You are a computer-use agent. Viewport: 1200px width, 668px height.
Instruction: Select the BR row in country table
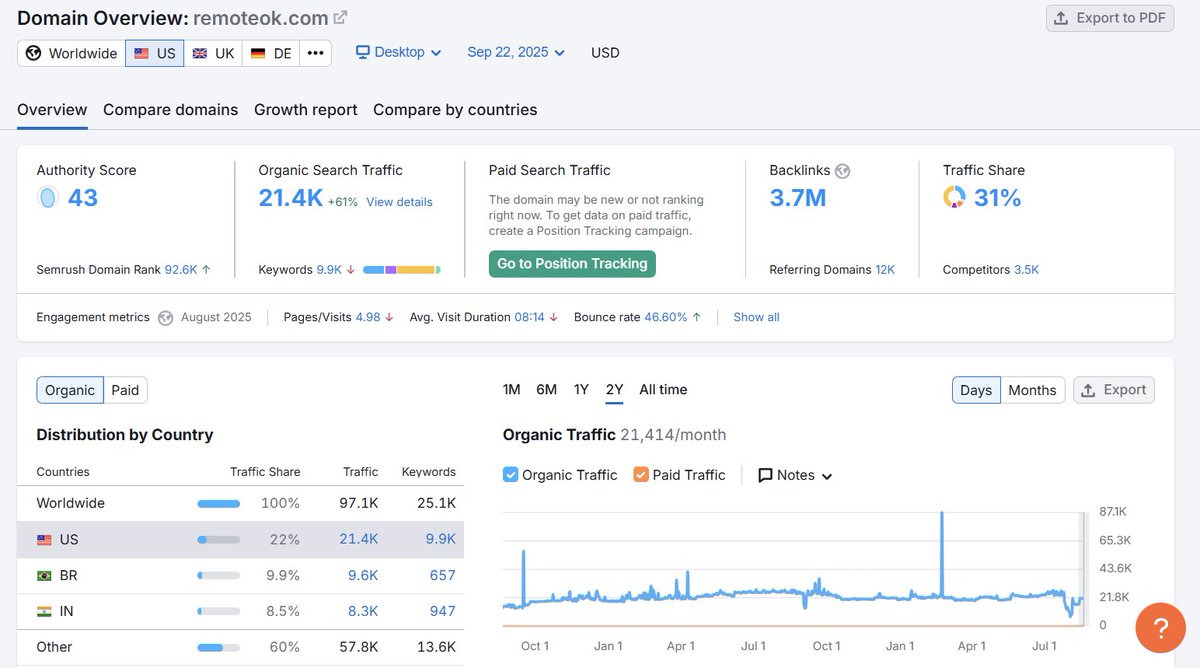(240, 575)
